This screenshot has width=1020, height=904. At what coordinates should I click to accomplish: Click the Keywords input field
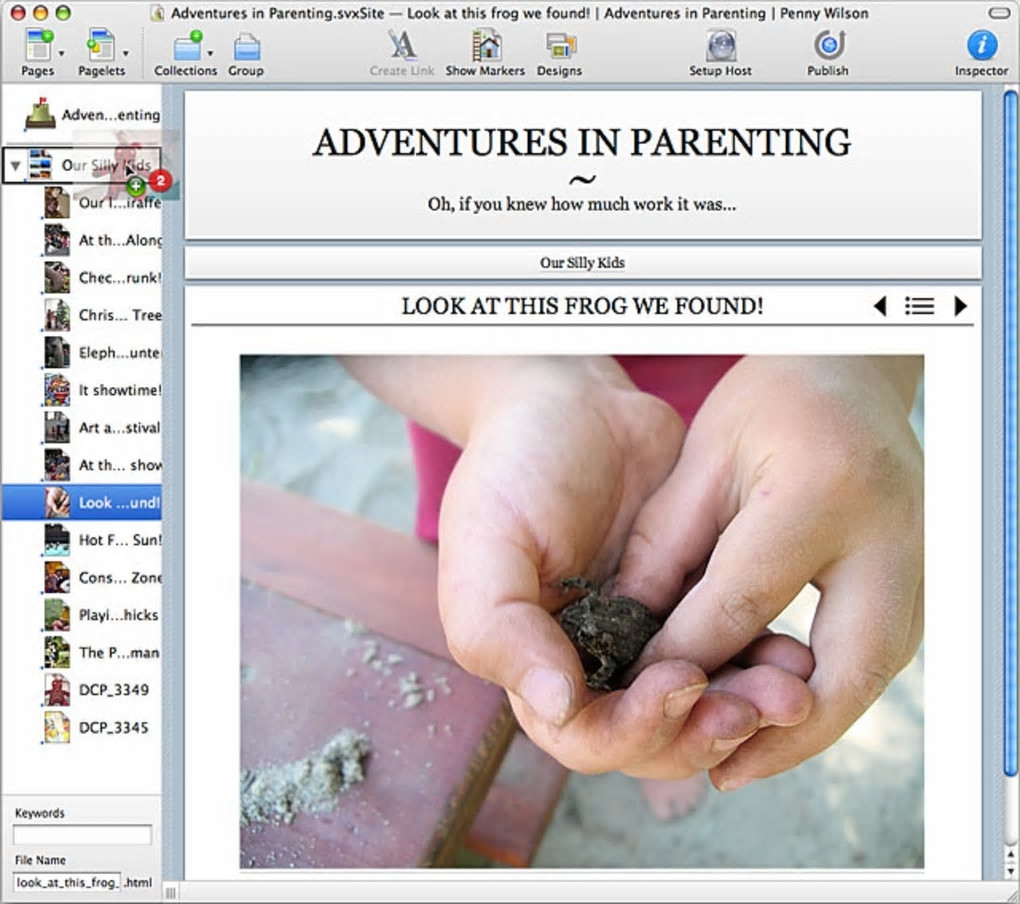pyautogui.click(x=82, y=834)
